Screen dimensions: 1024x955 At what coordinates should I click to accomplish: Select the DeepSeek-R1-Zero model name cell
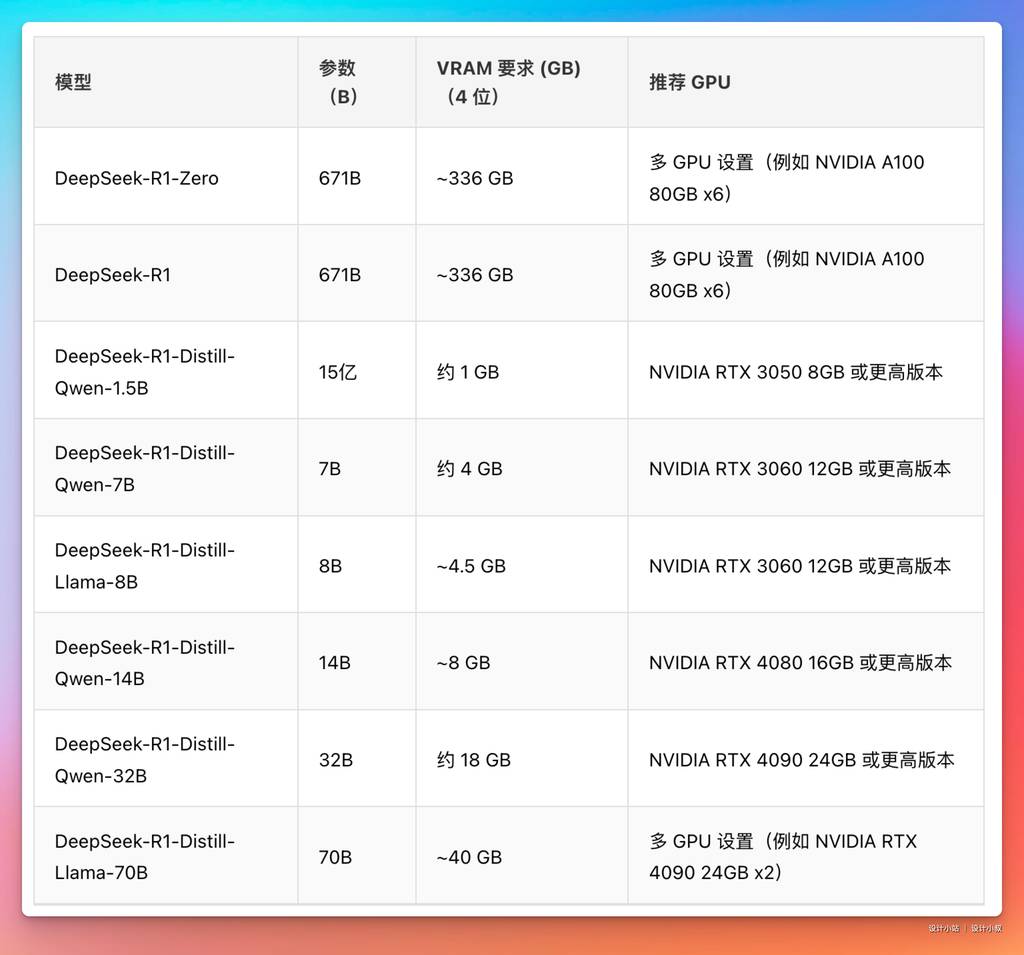pyautogui.click(x=136, y=178)
